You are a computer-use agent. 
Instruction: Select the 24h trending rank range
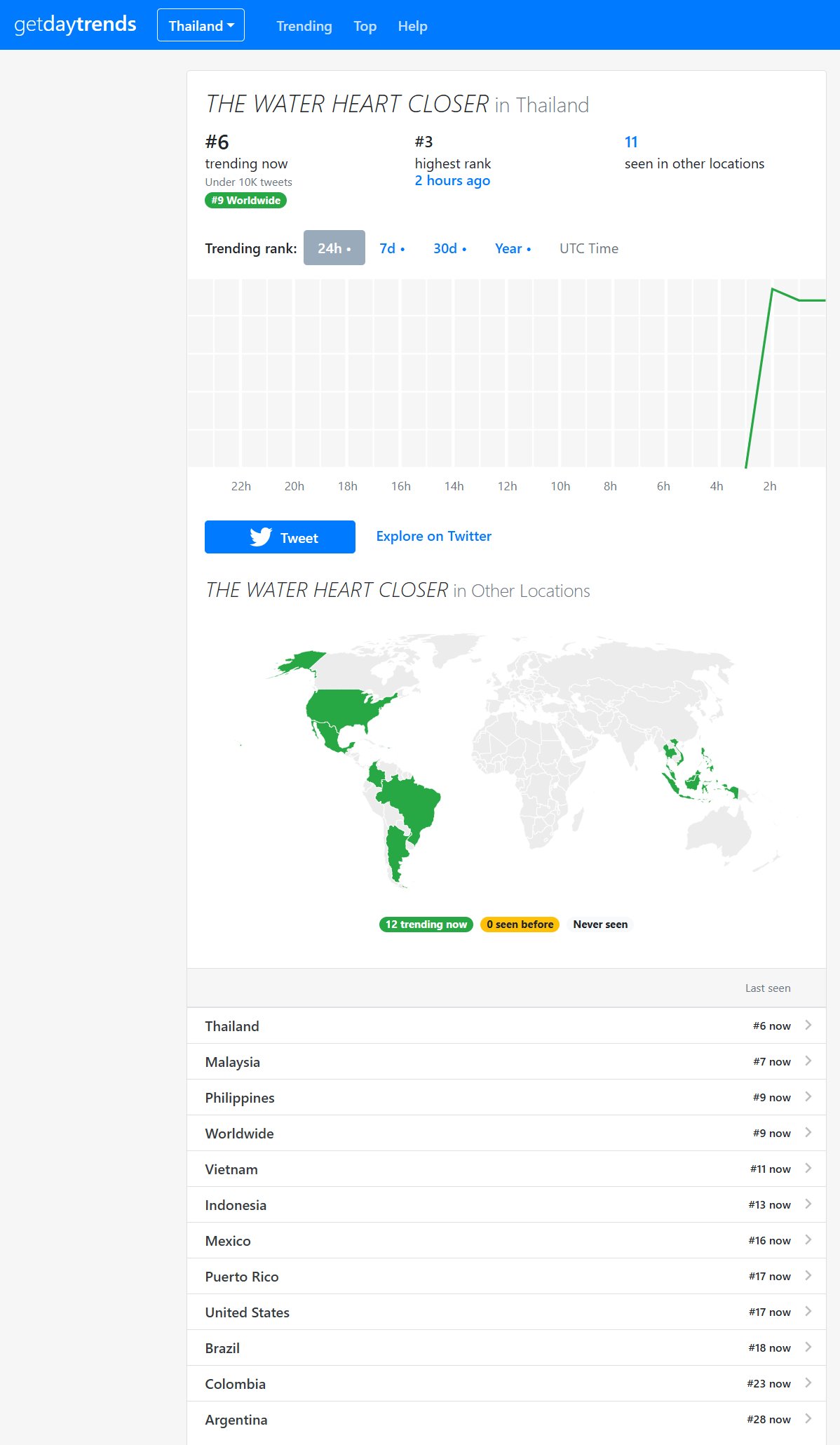pyautogui.click(x=334, y=248)
